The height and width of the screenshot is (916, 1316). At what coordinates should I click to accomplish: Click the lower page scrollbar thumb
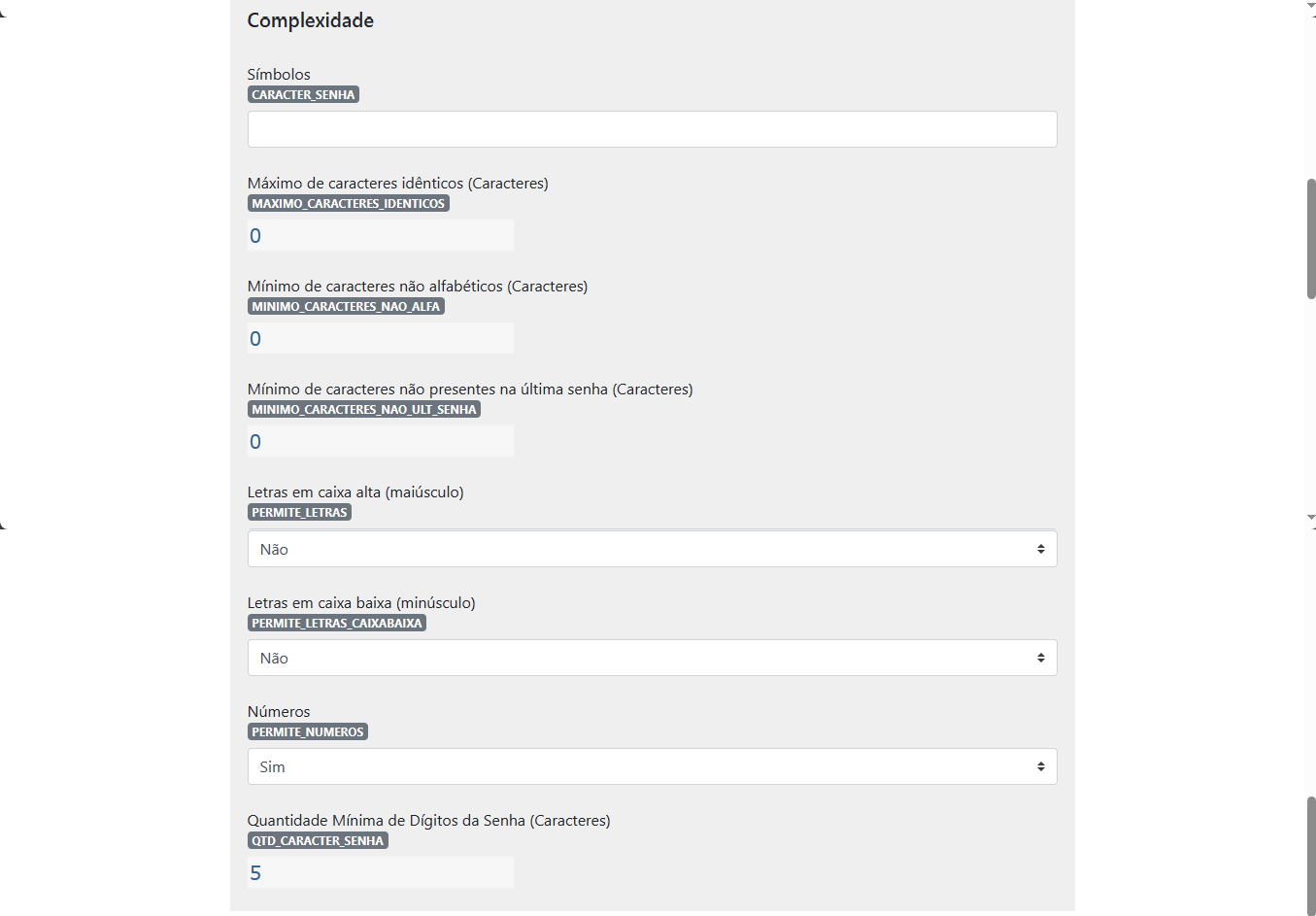[x=1311, y=856]
